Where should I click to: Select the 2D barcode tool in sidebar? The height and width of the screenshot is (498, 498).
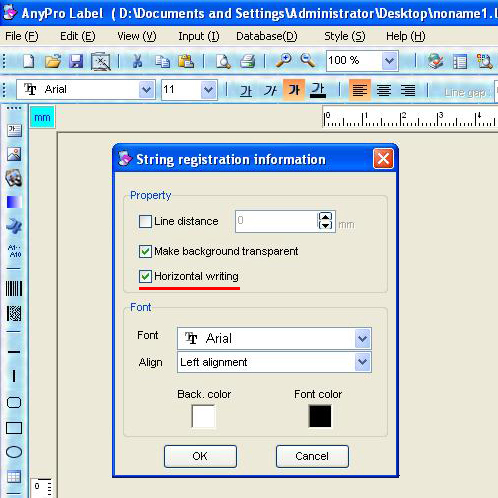click(14, 313)
